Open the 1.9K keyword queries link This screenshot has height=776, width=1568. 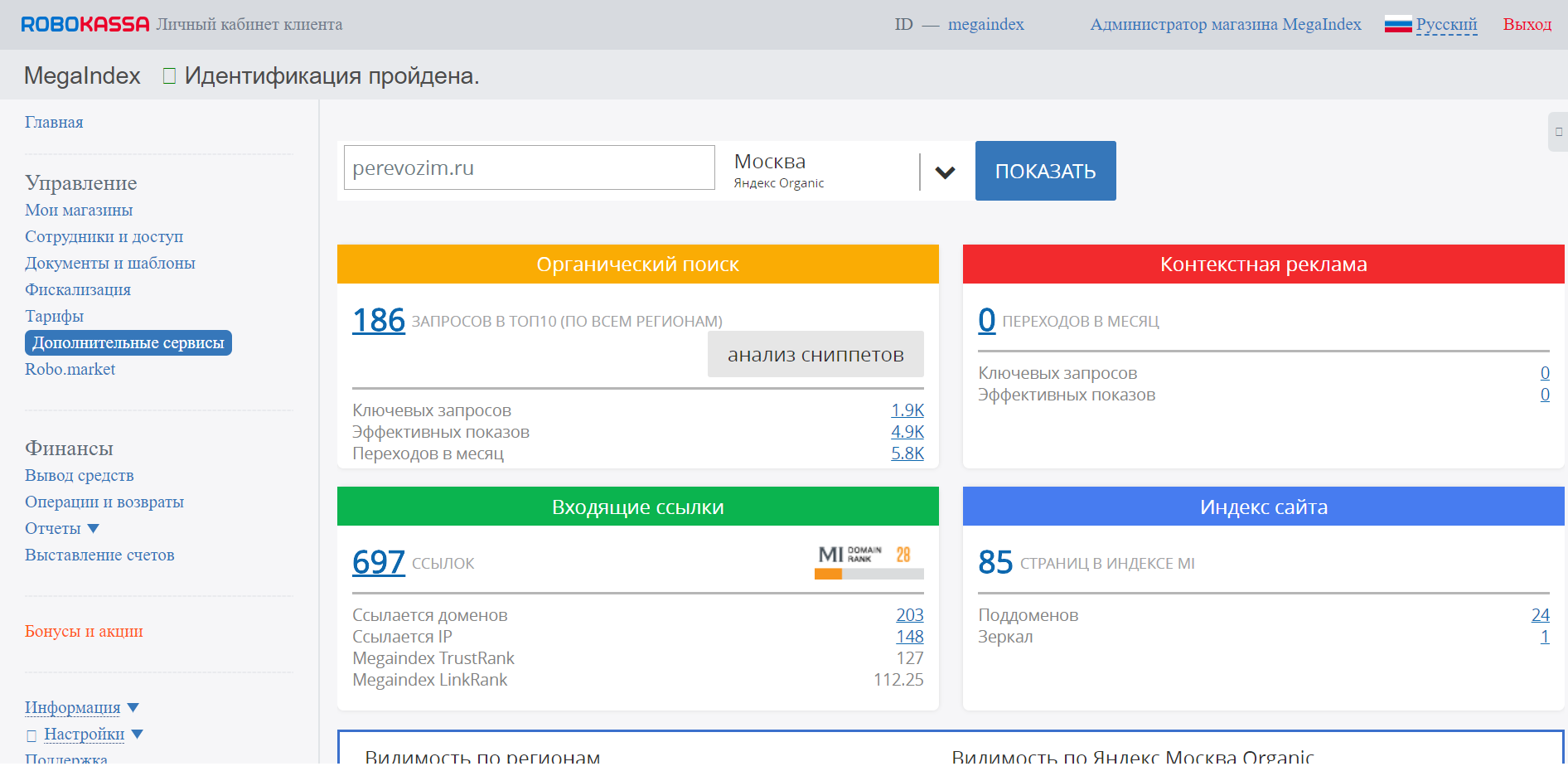tap(907, 410)
